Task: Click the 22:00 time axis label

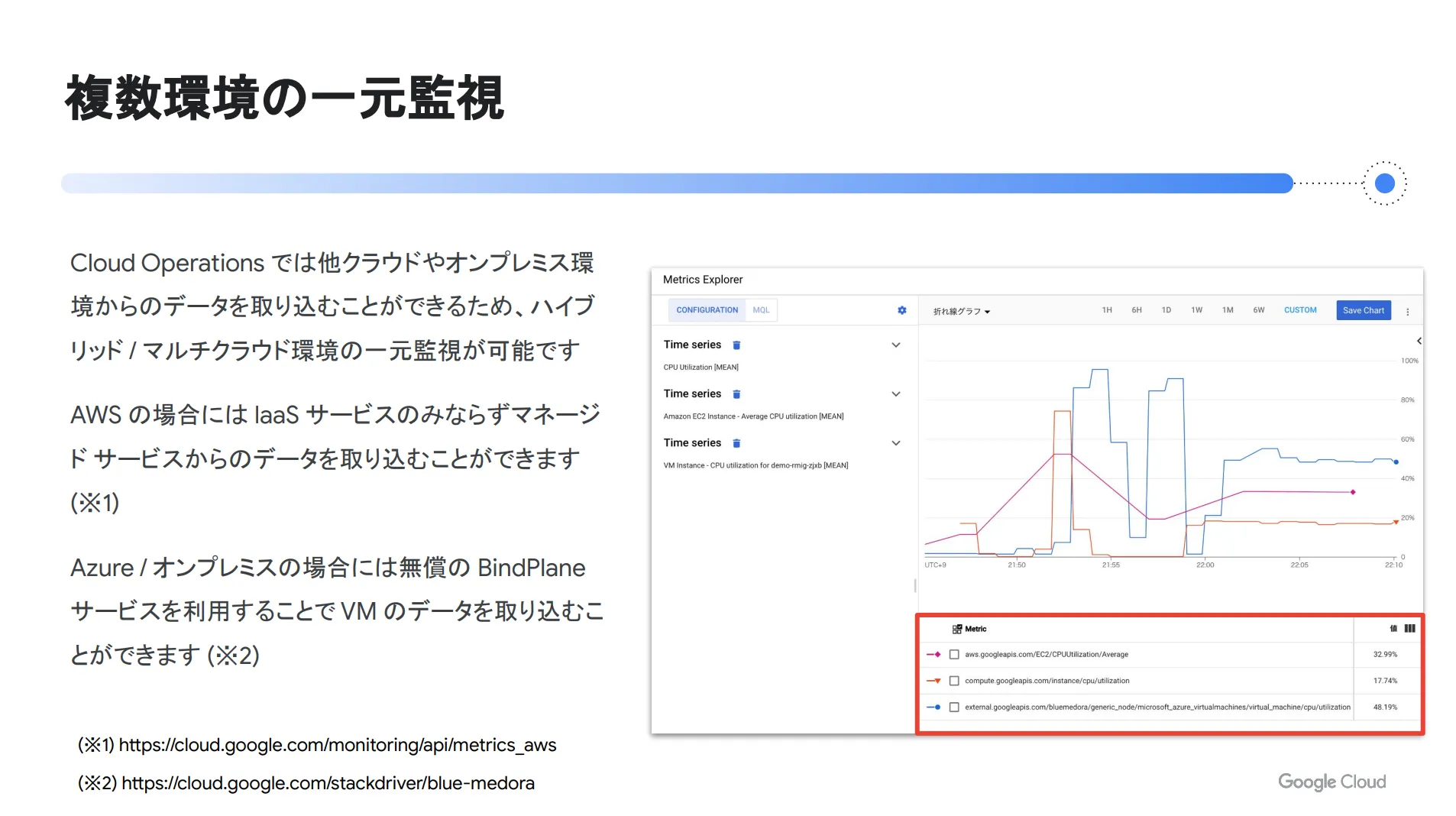Action: 1205,565
